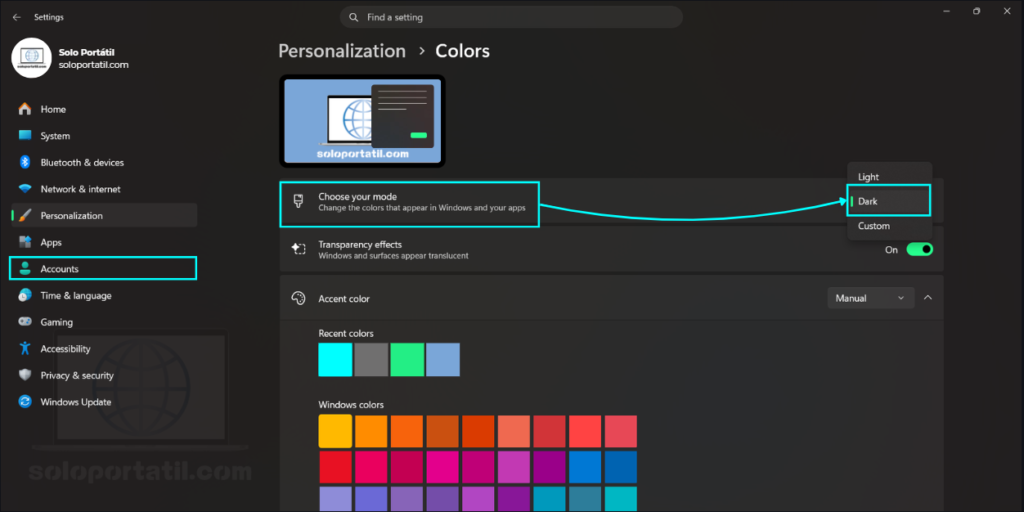1024x512 pixels.
Task: Go to Apps settings
Action: 104,242
